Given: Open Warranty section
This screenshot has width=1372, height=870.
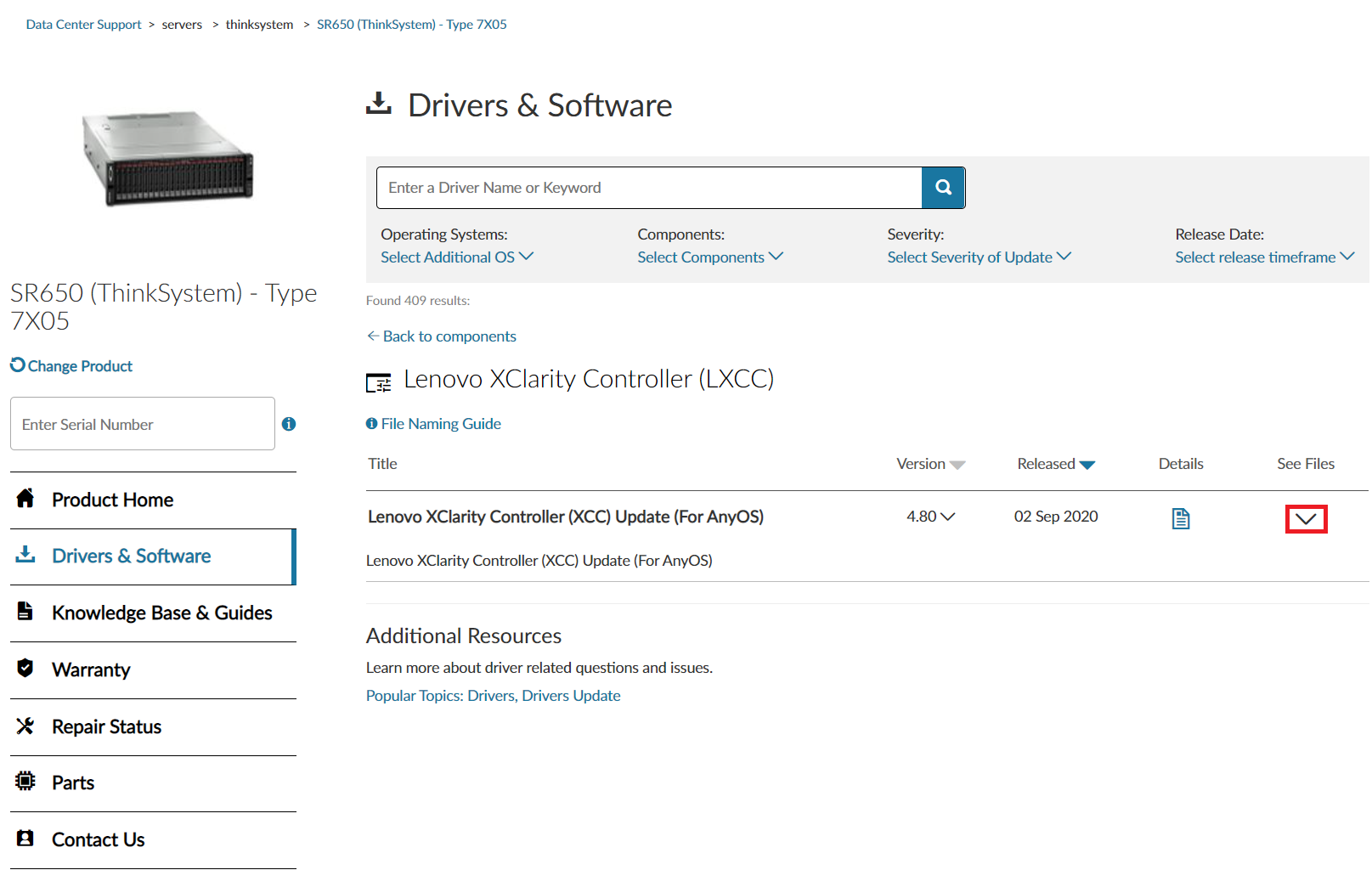Looking at the screenshot, I should point(153,670).
